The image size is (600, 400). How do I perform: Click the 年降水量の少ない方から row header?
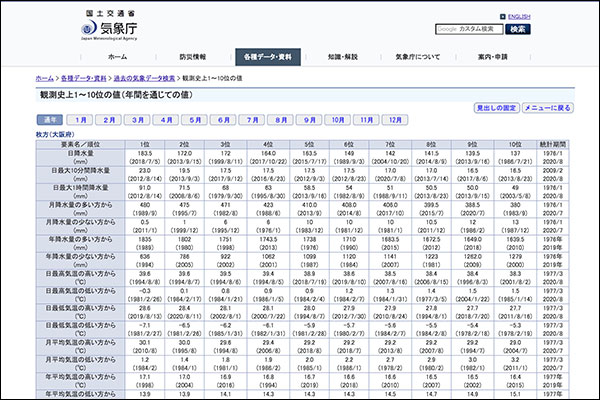tap(80, 261)
